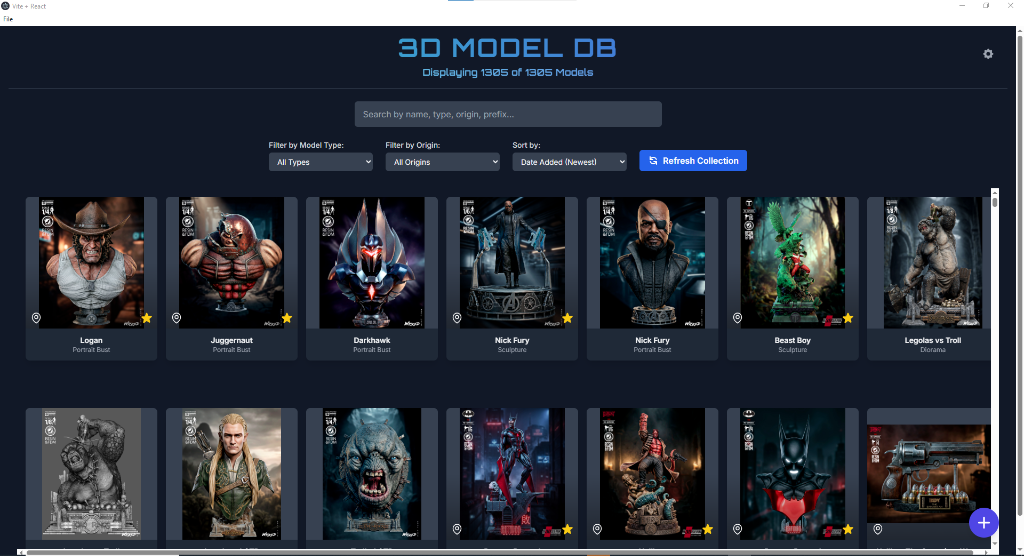Image resolution: width=1024 pixels, height=556 pixels.
Task: Click the gold star on Hellboy statue card
Action: 707,529
